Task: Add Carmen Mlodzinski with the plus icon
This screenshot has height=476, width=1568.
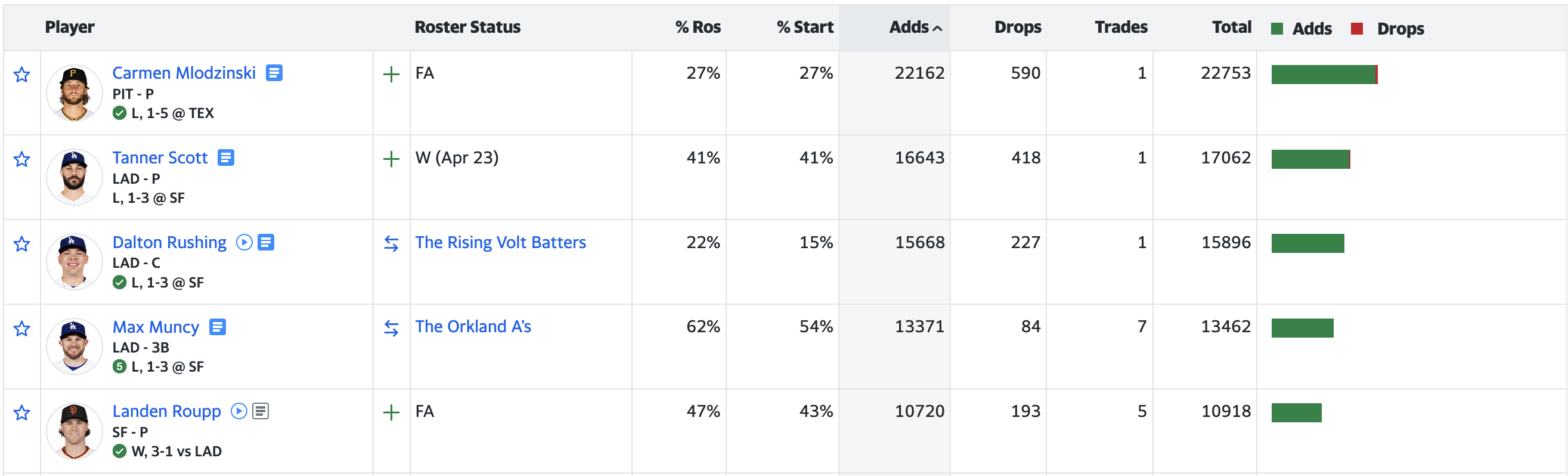Action: [x=391, y=74]
